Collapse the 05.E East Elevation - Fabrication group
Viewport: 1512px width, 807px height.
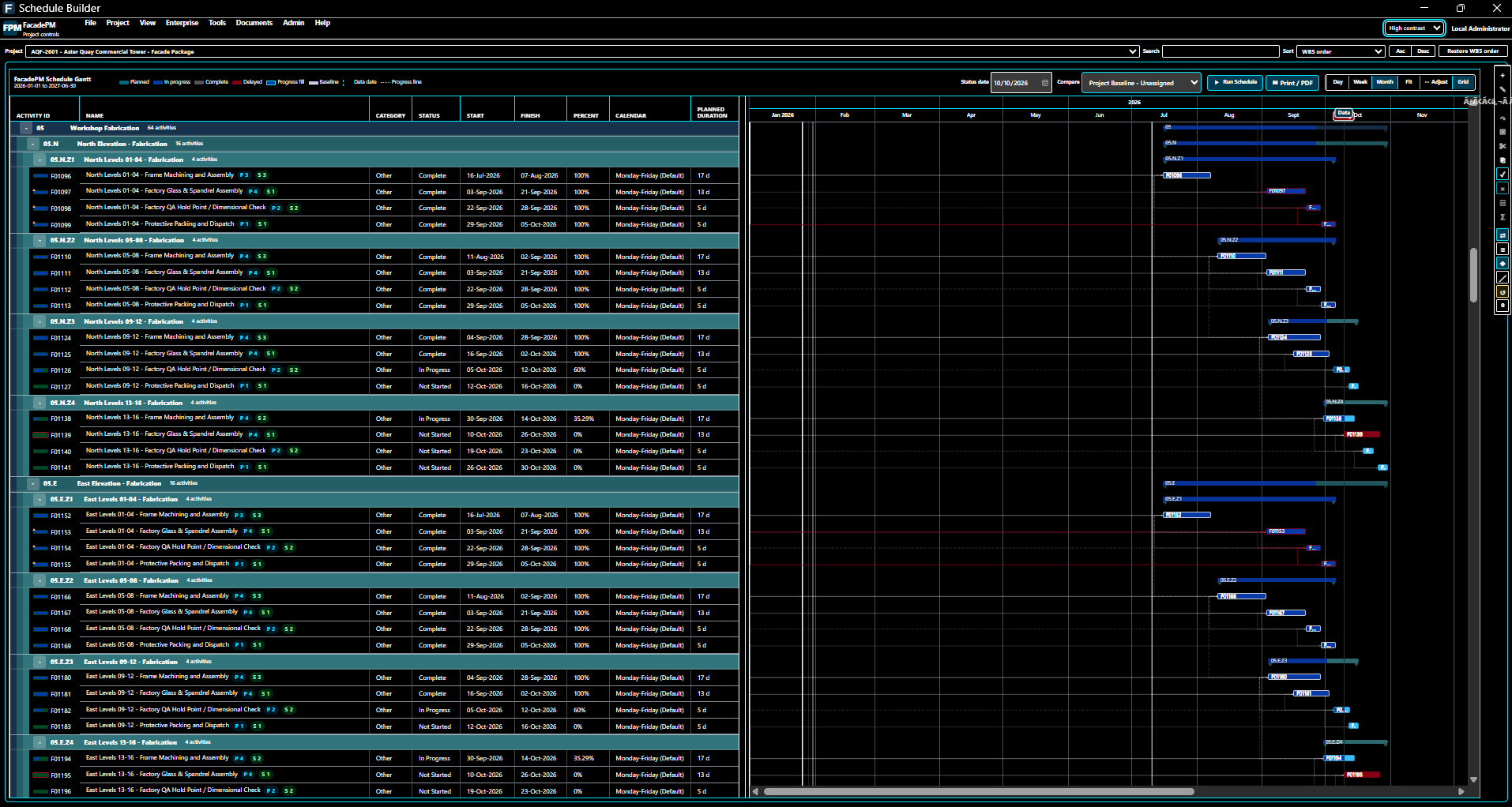tap(33, 483)
